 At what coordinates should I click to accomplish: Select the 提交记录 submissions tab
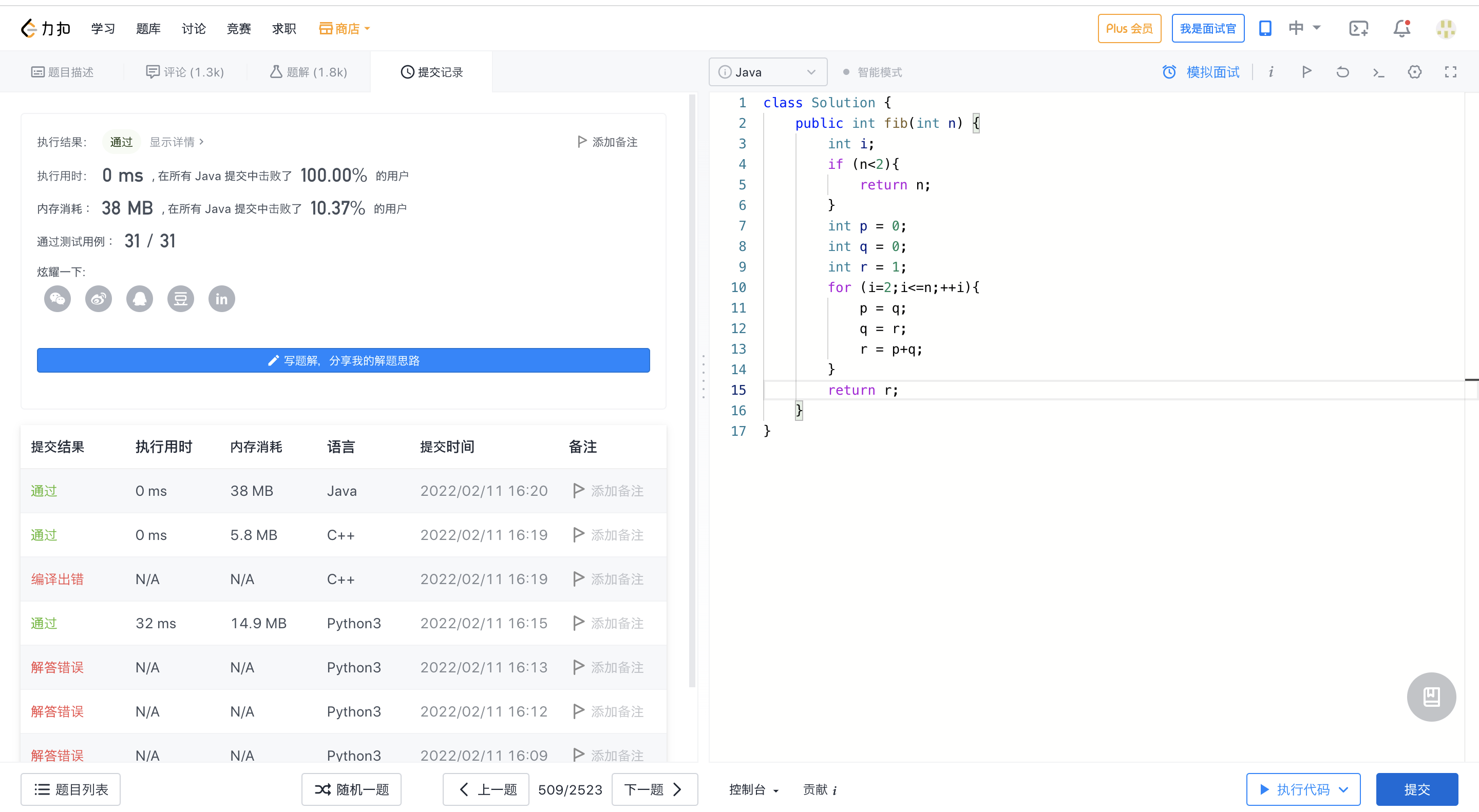point(432,72)
